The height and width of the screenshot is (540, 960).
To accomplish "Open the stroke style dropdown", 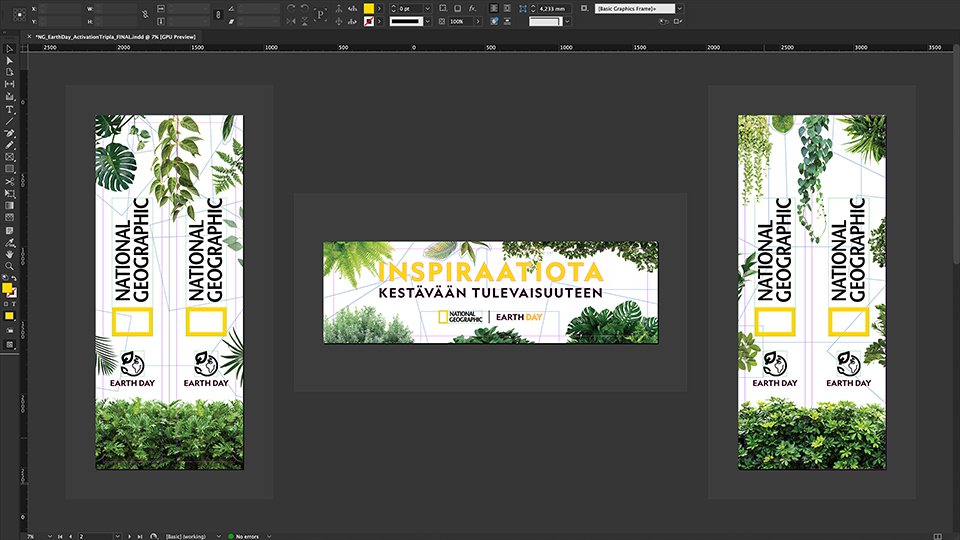I will (x=427, y=21).
